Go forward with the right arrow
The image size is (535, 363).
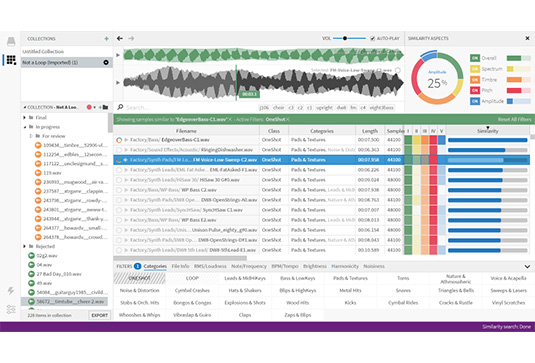click(x=131, y=39)
